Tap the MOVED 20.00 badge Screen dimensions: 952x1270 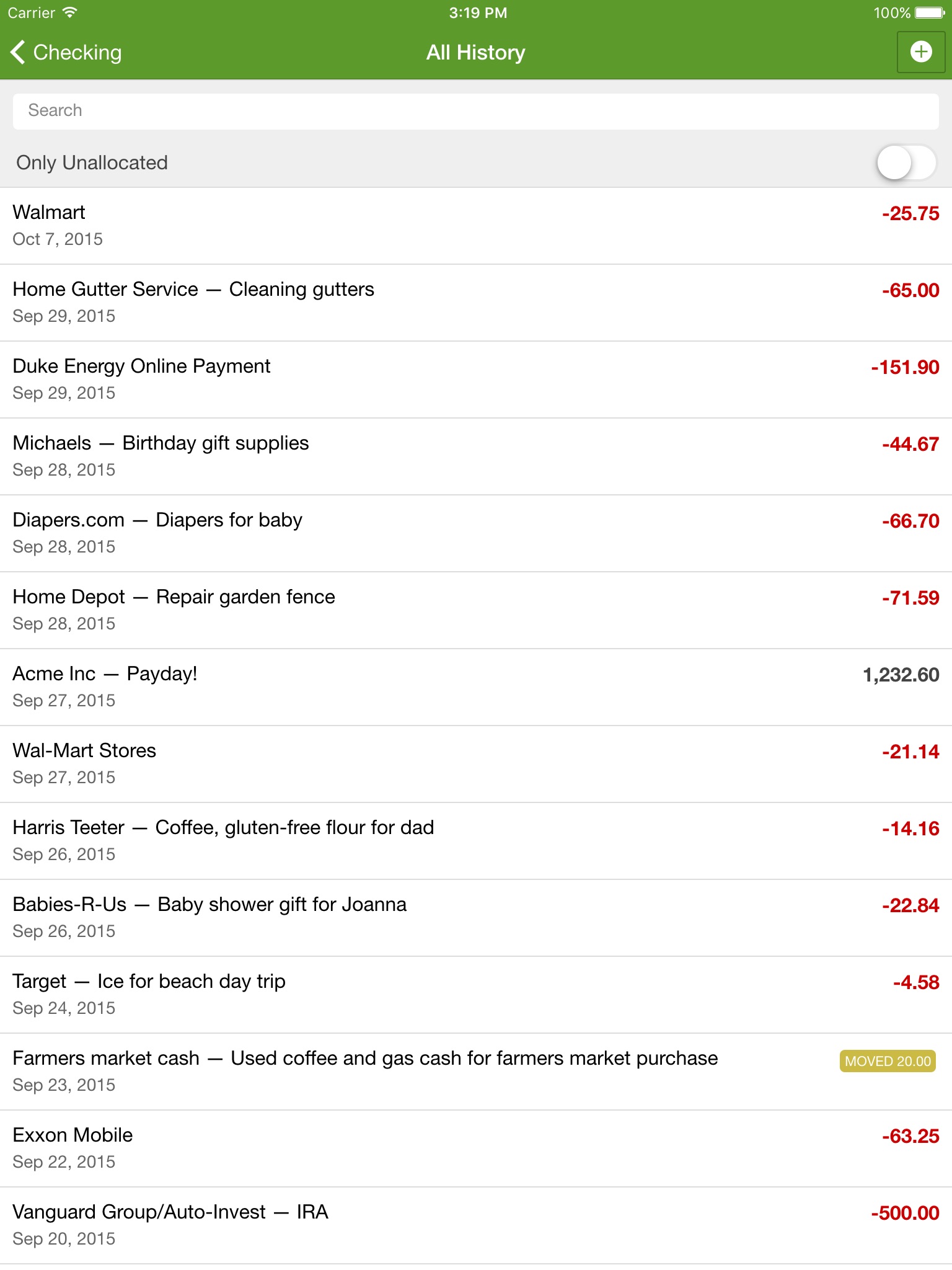coord(888,1061)
